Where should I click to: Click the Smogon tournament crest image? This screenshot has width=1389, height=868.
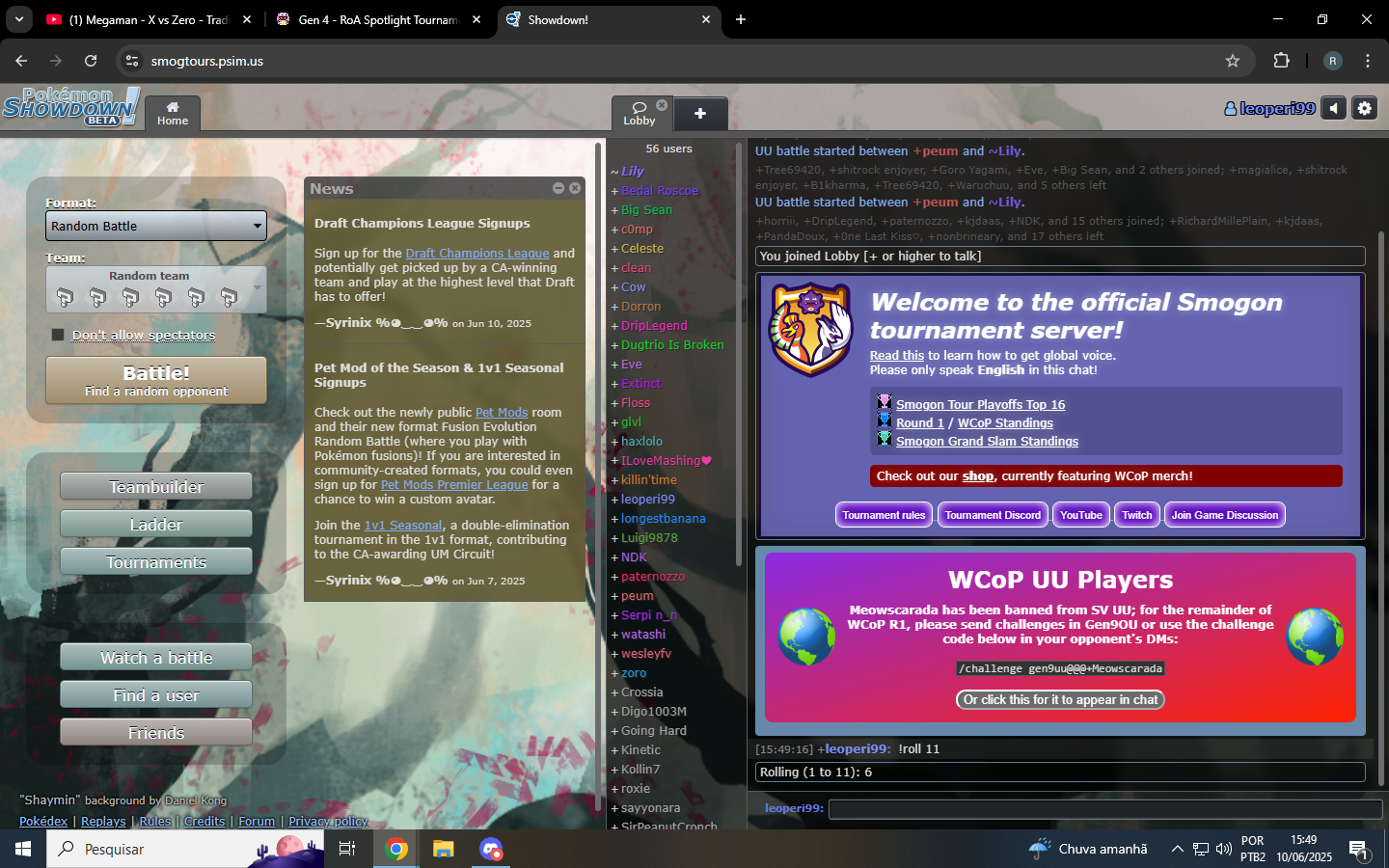click(x=810, y=329)
